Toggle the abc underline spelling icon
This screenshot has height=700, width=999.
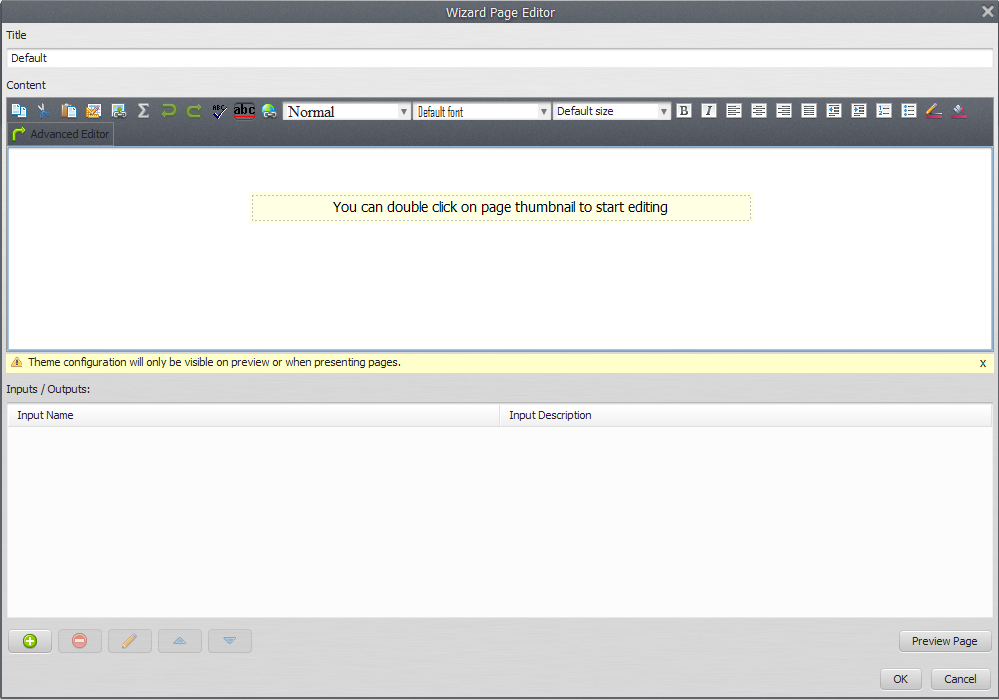[244, 111]
